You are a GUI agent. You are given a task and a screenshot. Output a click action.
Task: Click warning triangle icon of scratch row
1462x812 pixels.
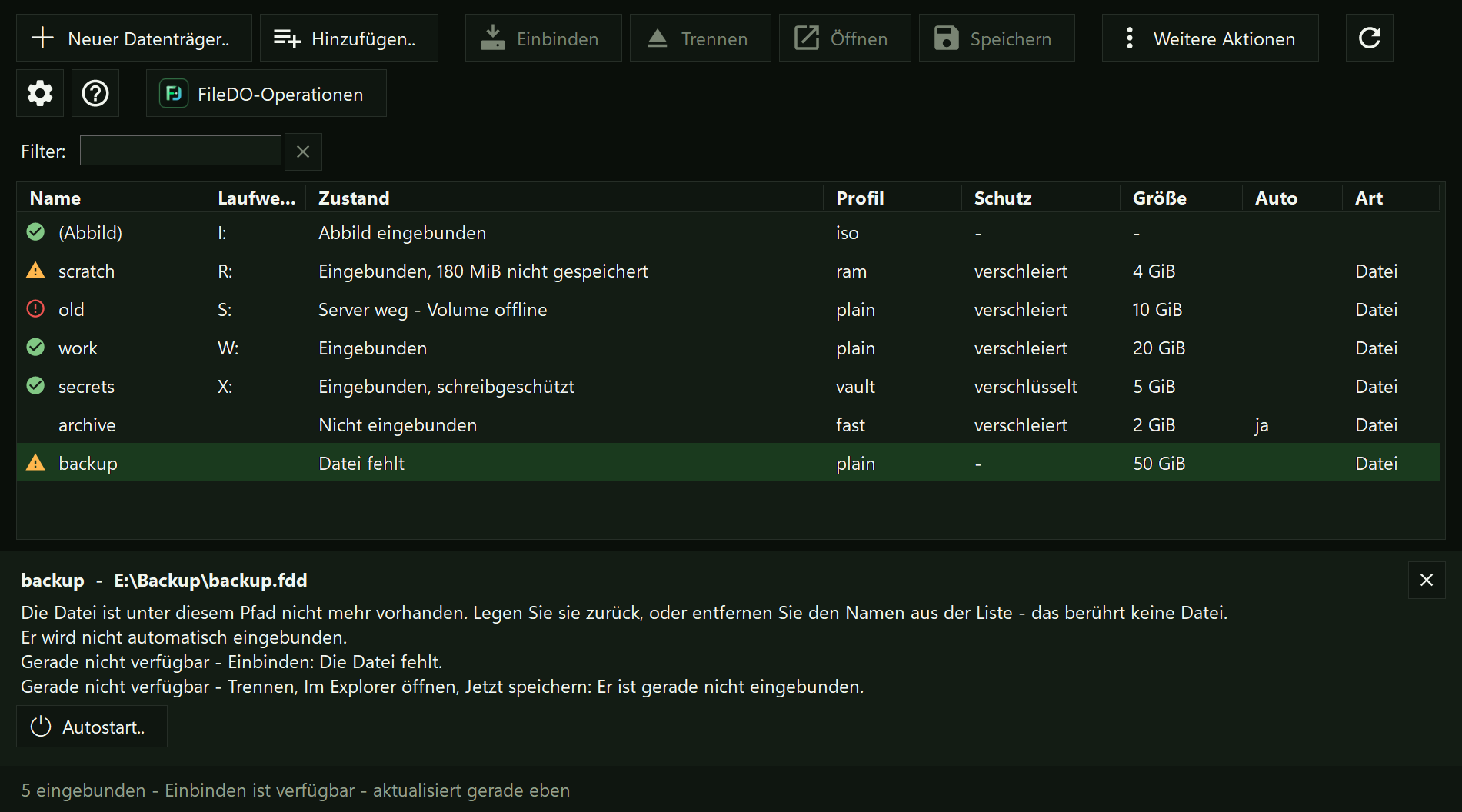pyautogui.click(x=35, y=270)
